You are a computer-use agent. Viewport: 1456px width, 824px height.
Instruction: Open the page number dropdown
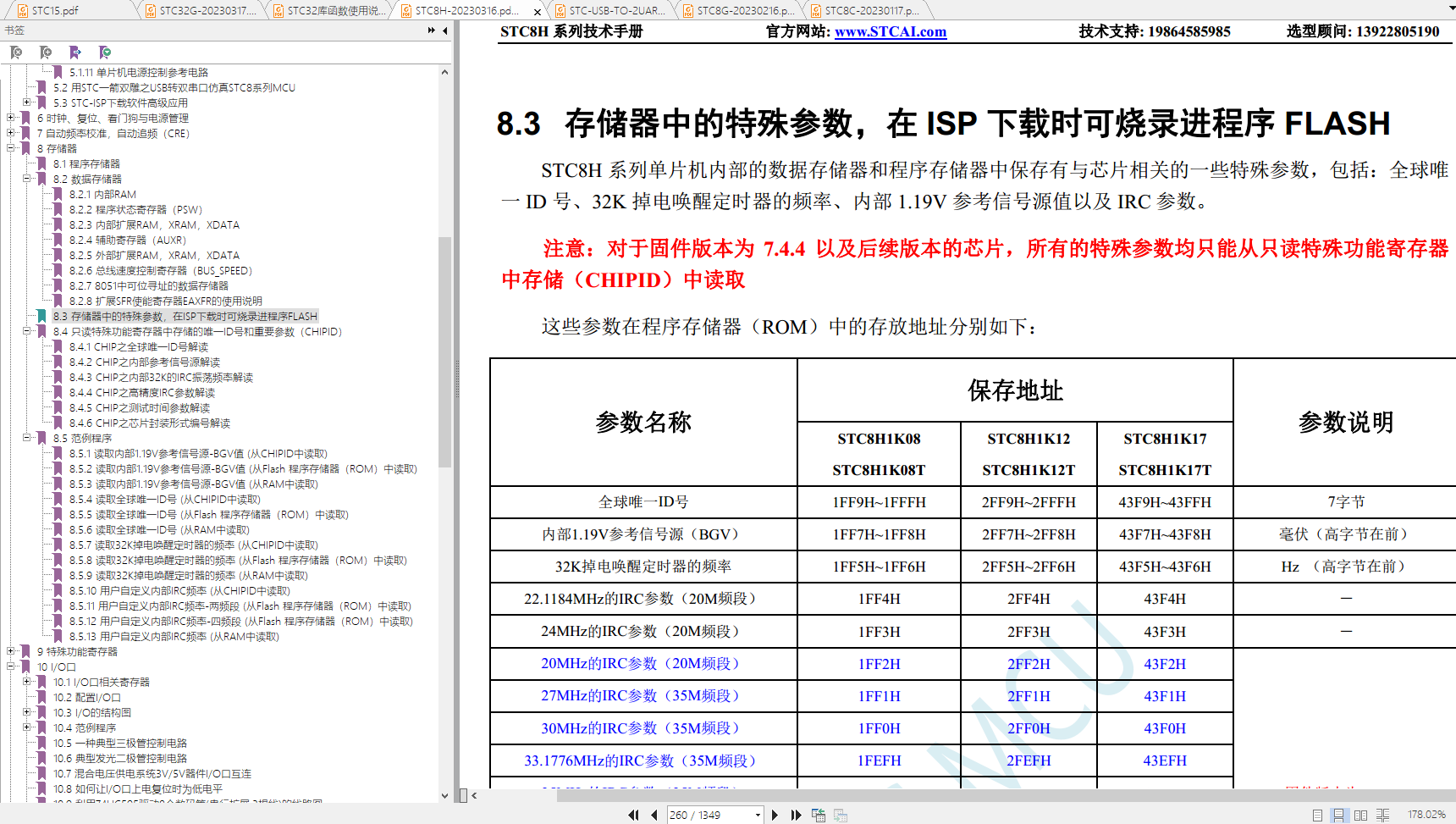758,815
